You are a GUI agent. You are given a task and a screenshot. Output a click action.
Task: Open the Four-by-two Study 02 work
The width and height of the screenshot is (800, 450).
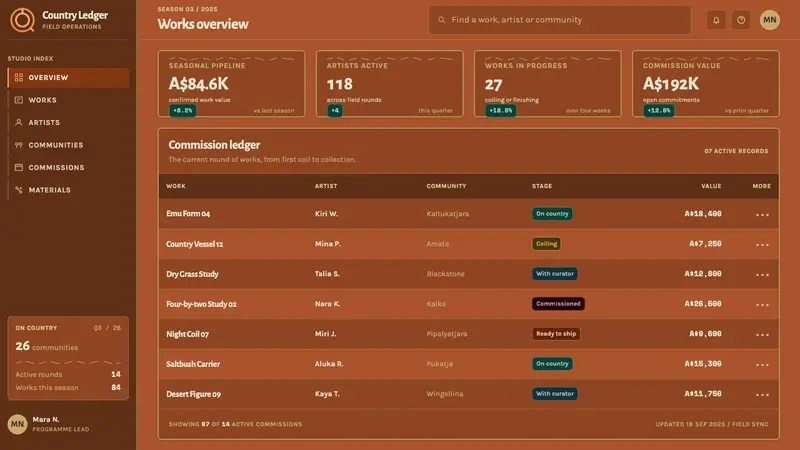click(201, 304)
